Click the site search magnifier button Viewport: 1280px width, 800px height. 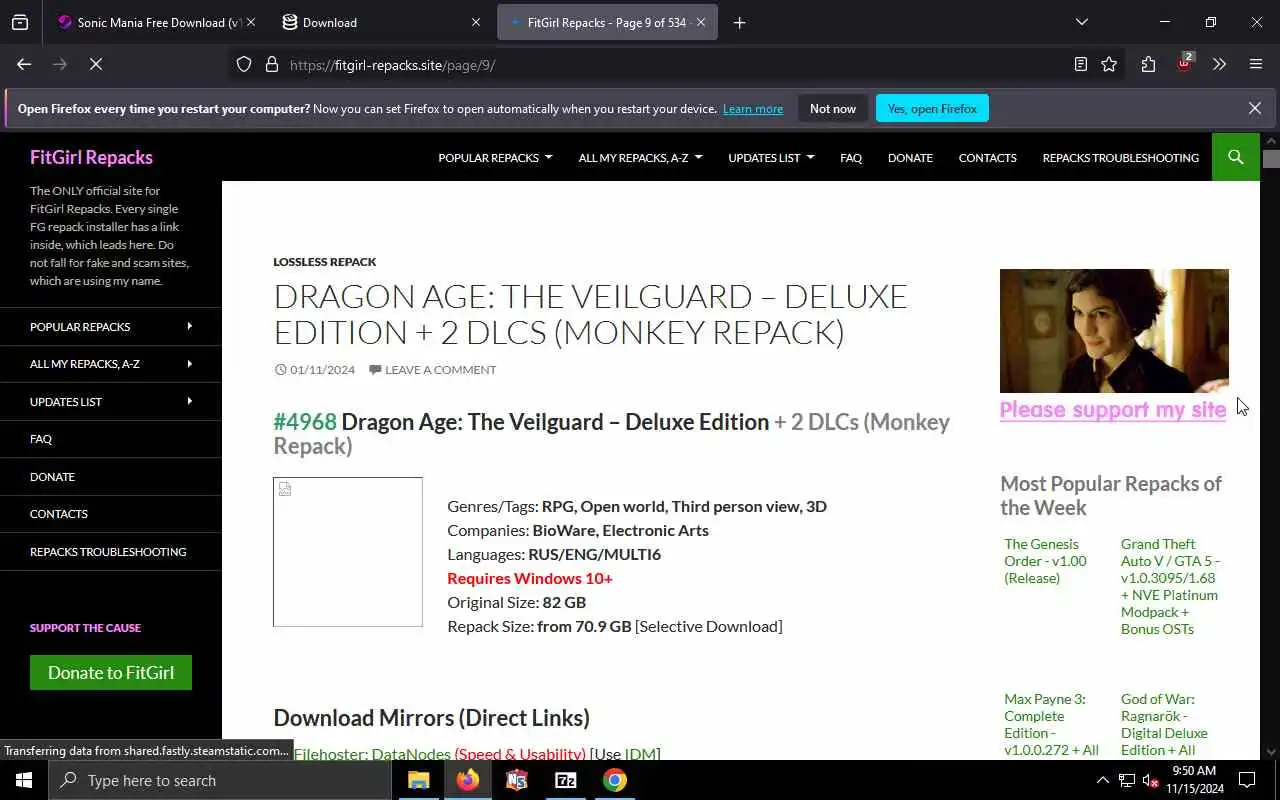point(1236,157)
